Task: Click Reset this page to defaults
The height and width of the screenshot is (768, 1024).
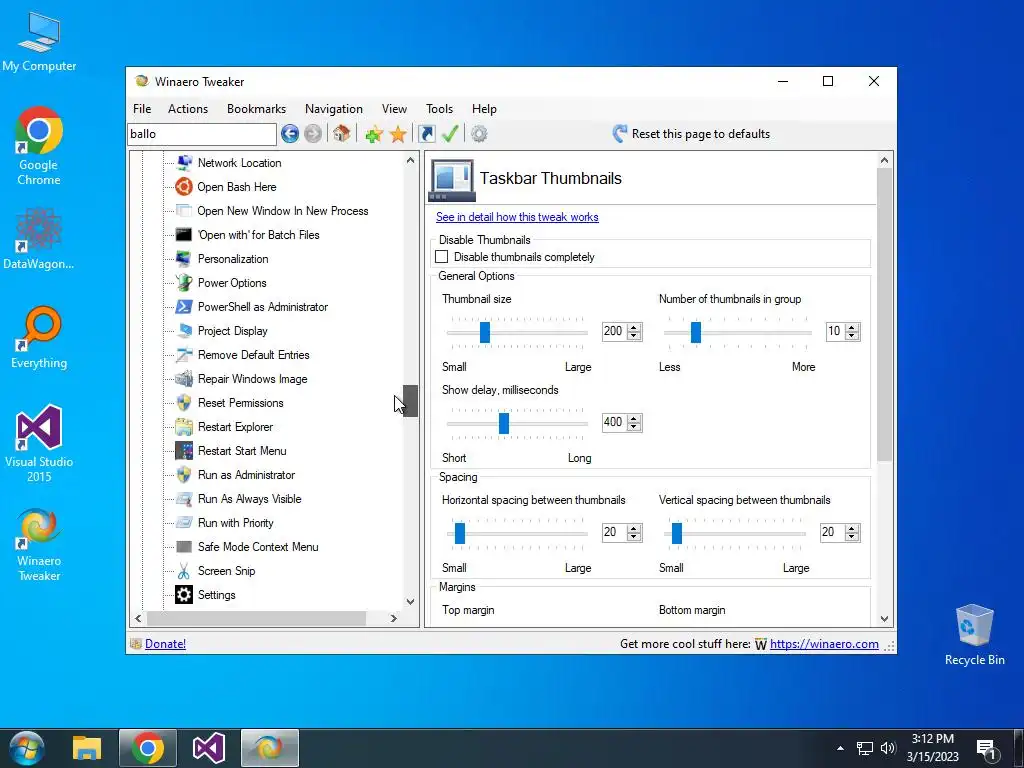Action: coord(692,134)
